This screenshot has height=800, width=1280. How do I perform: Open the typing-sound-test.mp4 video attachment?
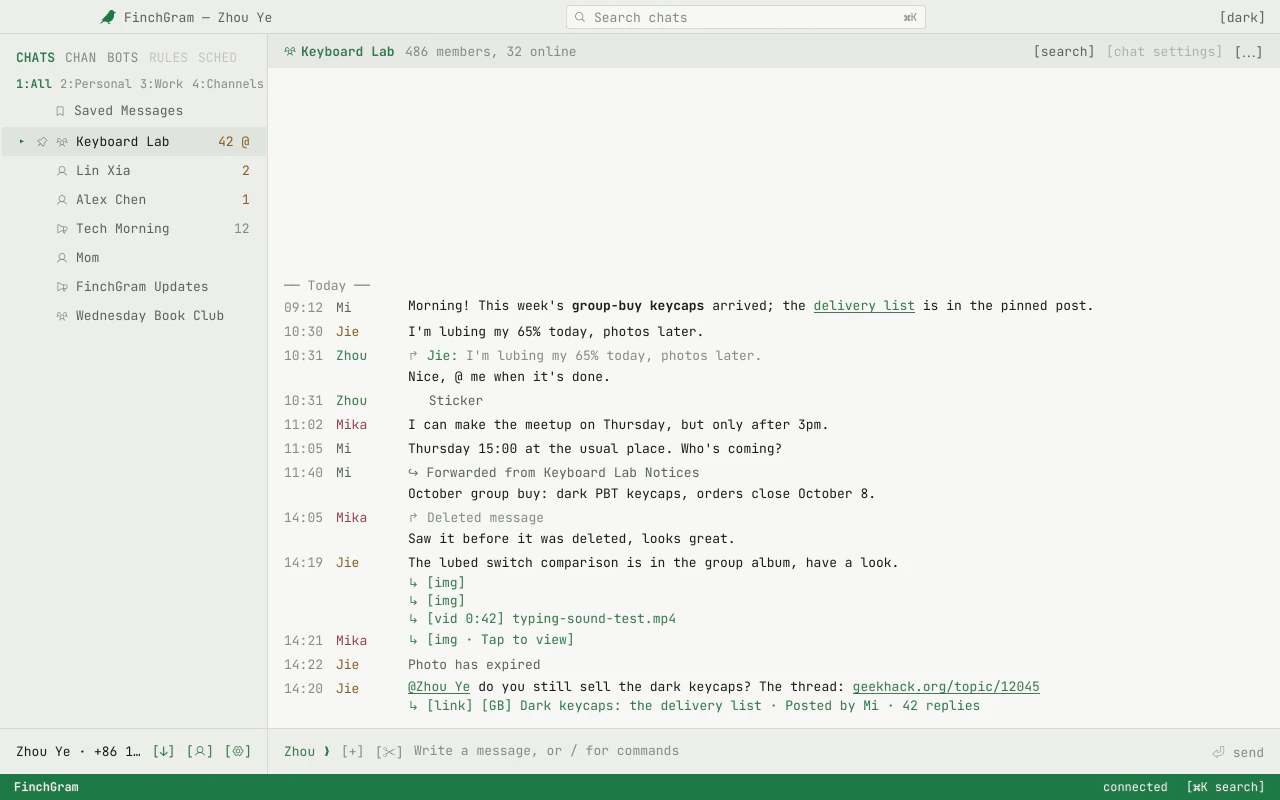(x=542, y=619)
